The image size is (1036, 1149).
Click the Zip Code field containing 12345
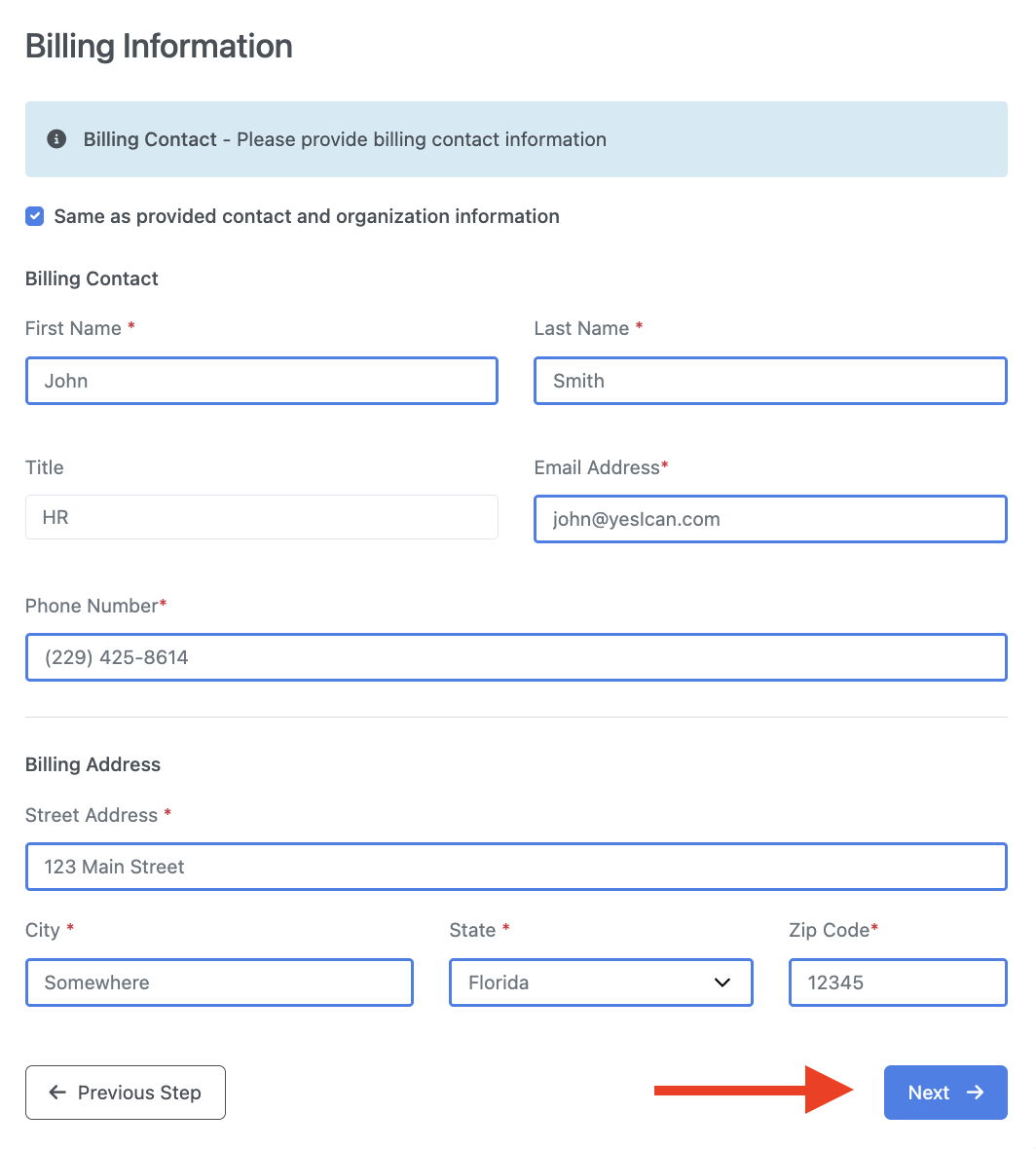click(x=899, y=982)
